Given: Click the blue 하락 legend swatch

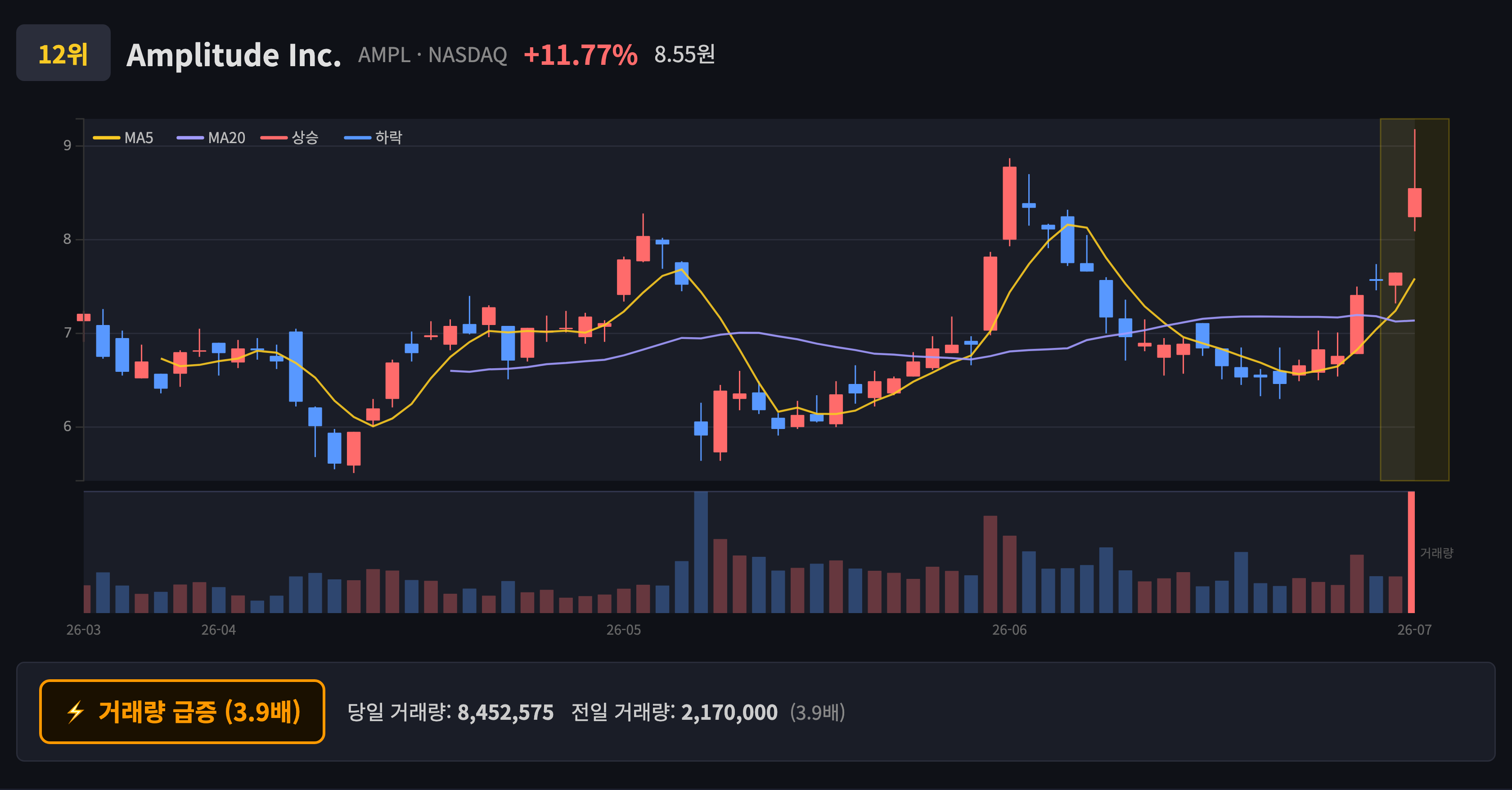Looking at the screenshot, I should click(358, 138).
